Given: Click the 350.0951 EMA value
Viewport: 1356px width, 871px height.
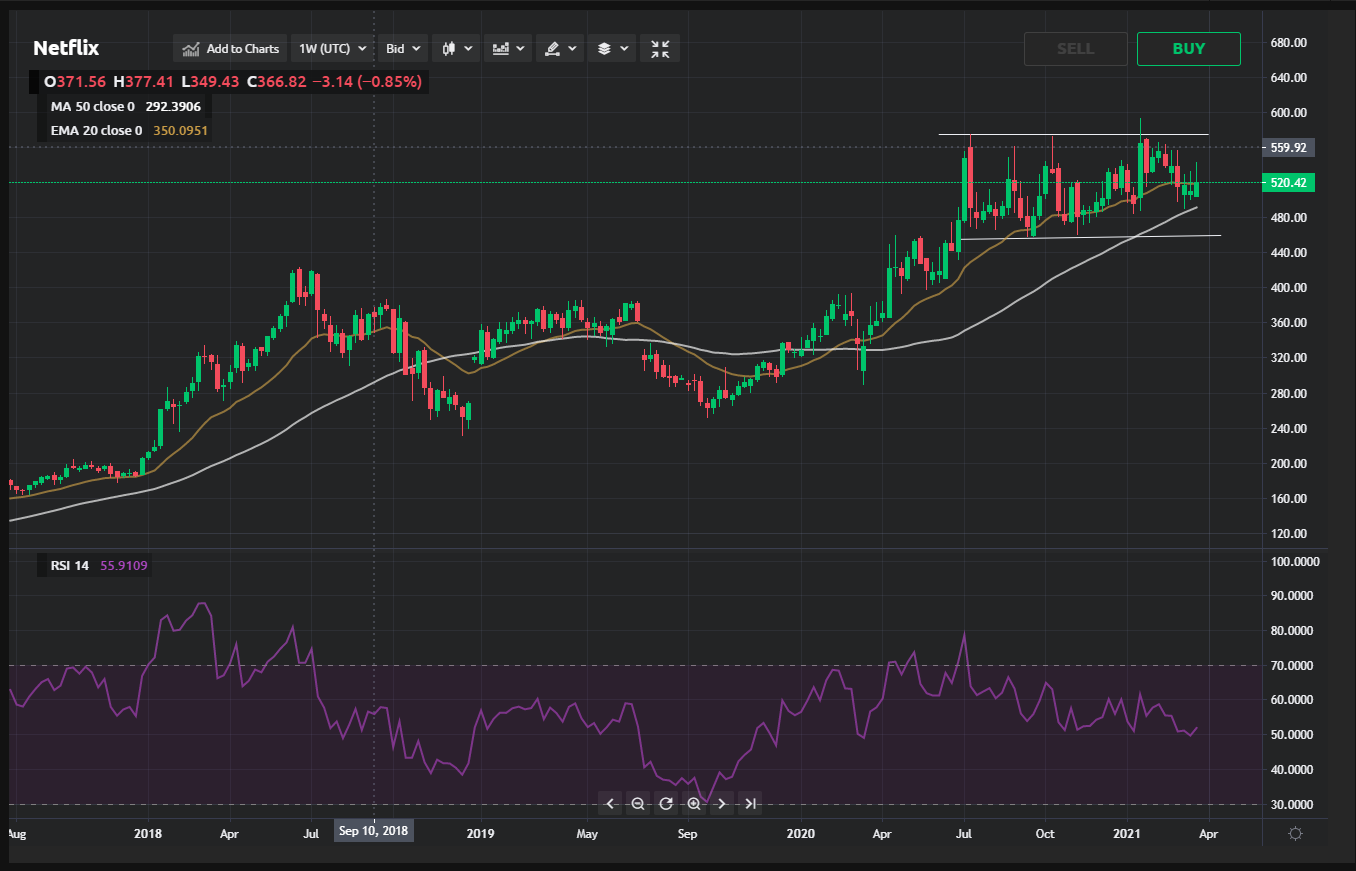Looking at the screenshot, I should tap(181, 130).
